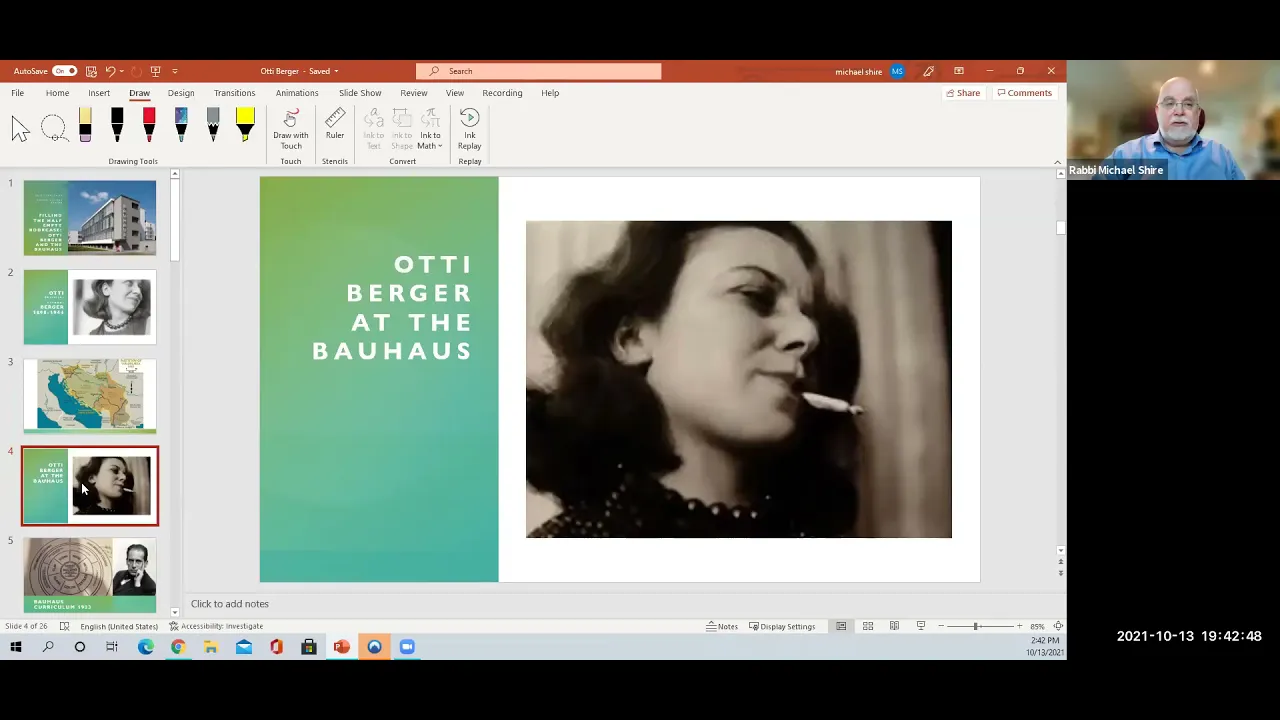
Task: Adjust the zoom slider
Action: (x=975, y=626)
